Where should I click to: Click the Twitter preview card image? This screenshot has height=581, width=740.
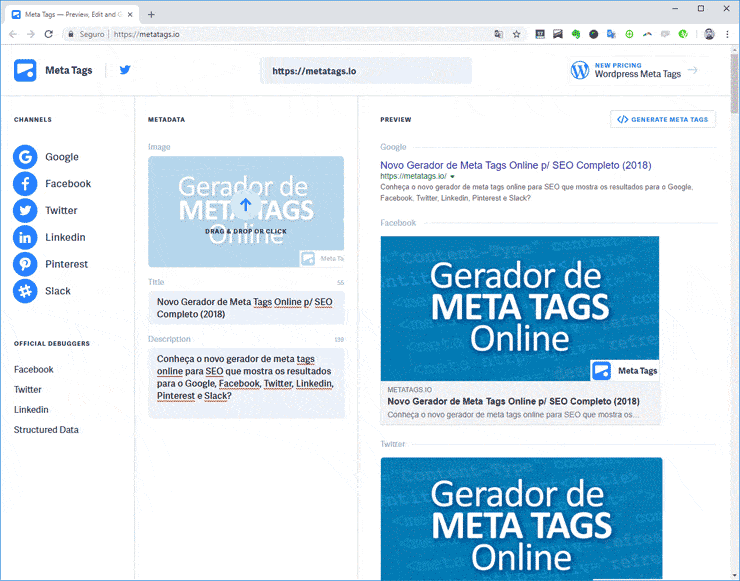[x=521, y=519]
